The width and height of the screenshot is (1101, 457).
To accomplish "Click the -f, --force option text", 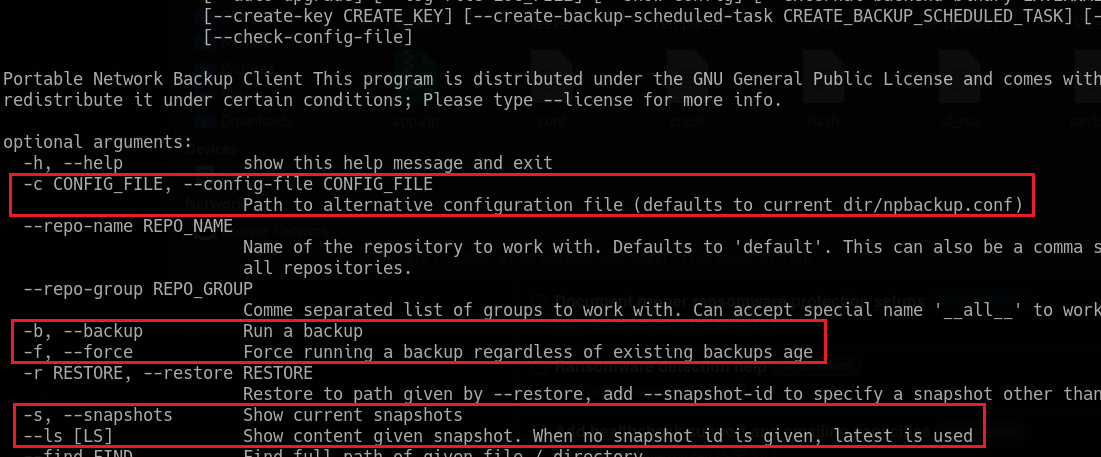I will pos(78,352).
